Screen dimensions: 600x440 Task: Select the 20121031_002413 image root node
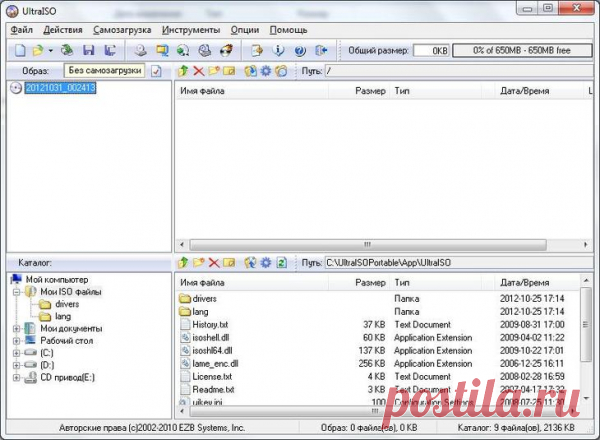[x=60, y=88]
